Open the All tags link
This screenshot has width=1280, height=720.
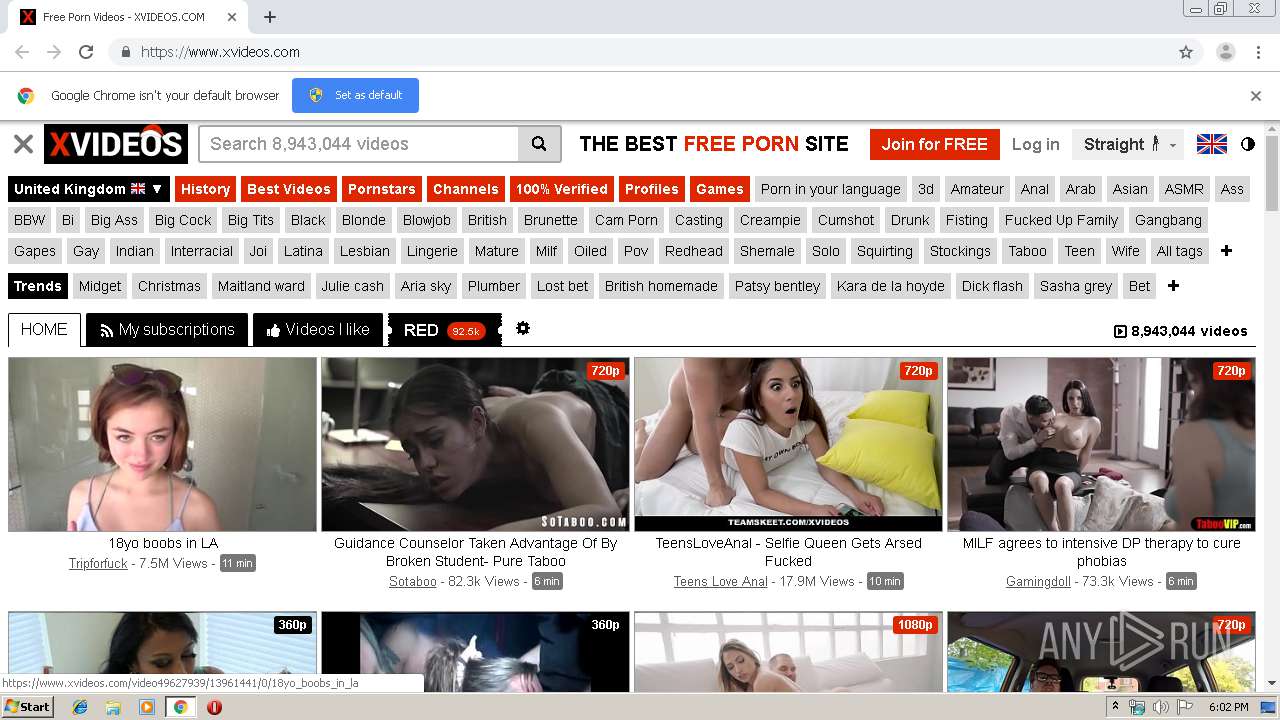pyautogui.click(x=1179, y=251)
